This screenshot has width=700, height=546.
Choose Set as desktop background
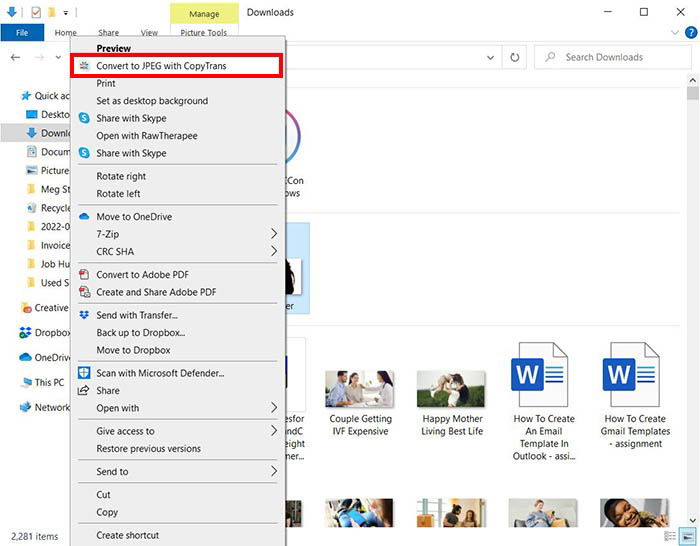(152, 101)
